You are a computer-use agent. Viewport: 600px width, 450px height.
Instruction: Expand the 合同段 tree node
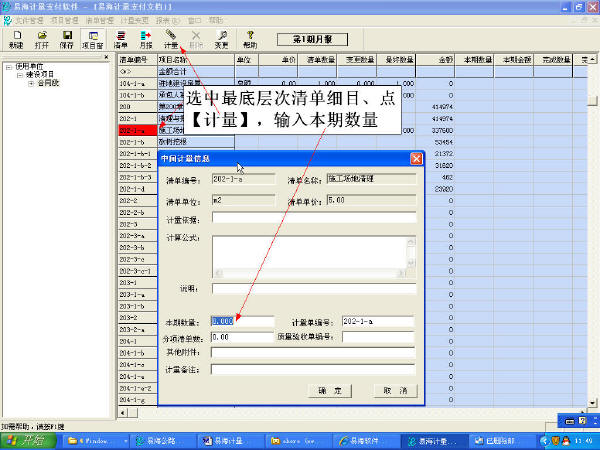31,83
